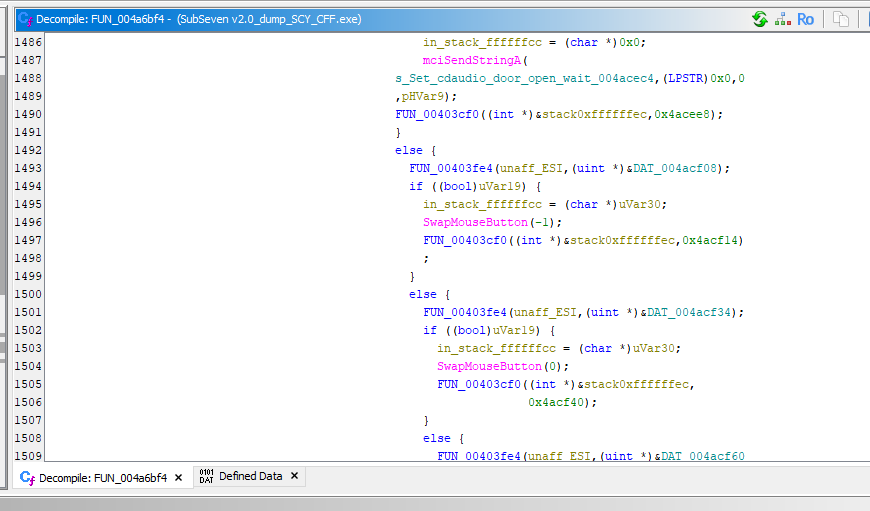Image resolution: width=870 pixels, height=511 pixels.
Task: Open the control flow graph icon
Action: [x=782, y=19]
